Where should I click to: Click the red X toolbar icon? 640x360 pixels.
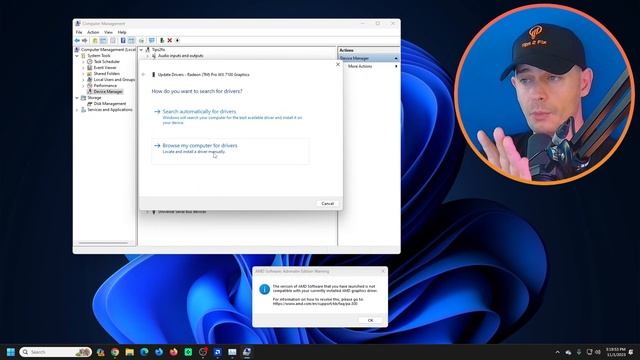(170, 40)
